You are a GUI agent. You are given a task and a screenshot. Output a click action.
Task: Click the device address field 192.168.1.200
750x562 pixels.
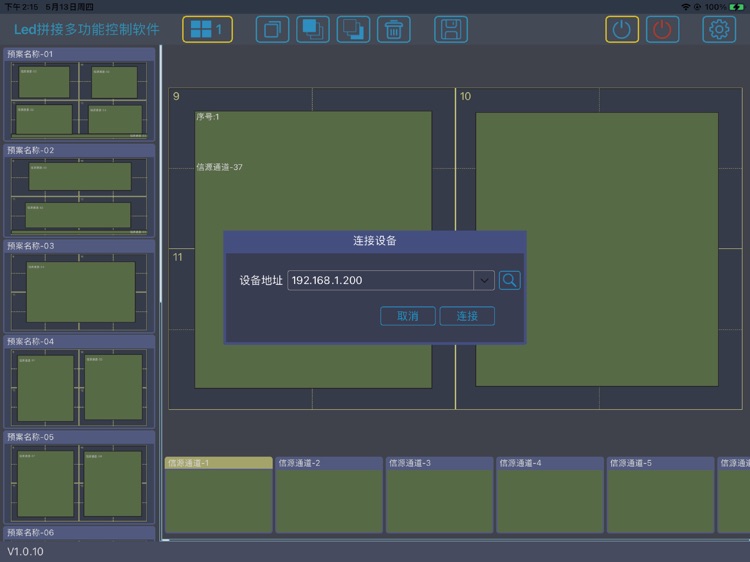(380, 280)
